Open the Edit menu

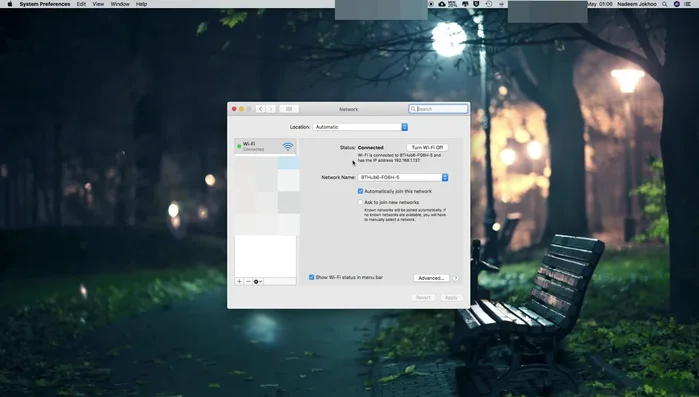(x=81, y=4)
